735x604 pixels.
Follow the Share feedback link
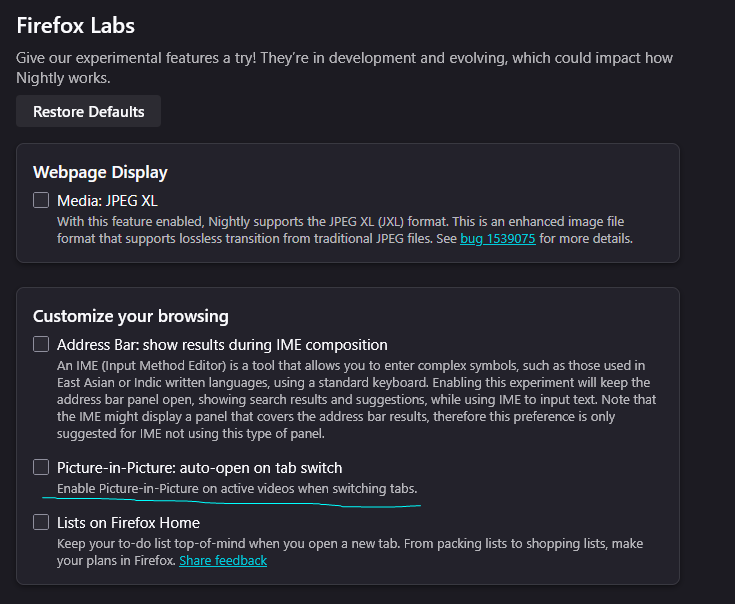223,561
